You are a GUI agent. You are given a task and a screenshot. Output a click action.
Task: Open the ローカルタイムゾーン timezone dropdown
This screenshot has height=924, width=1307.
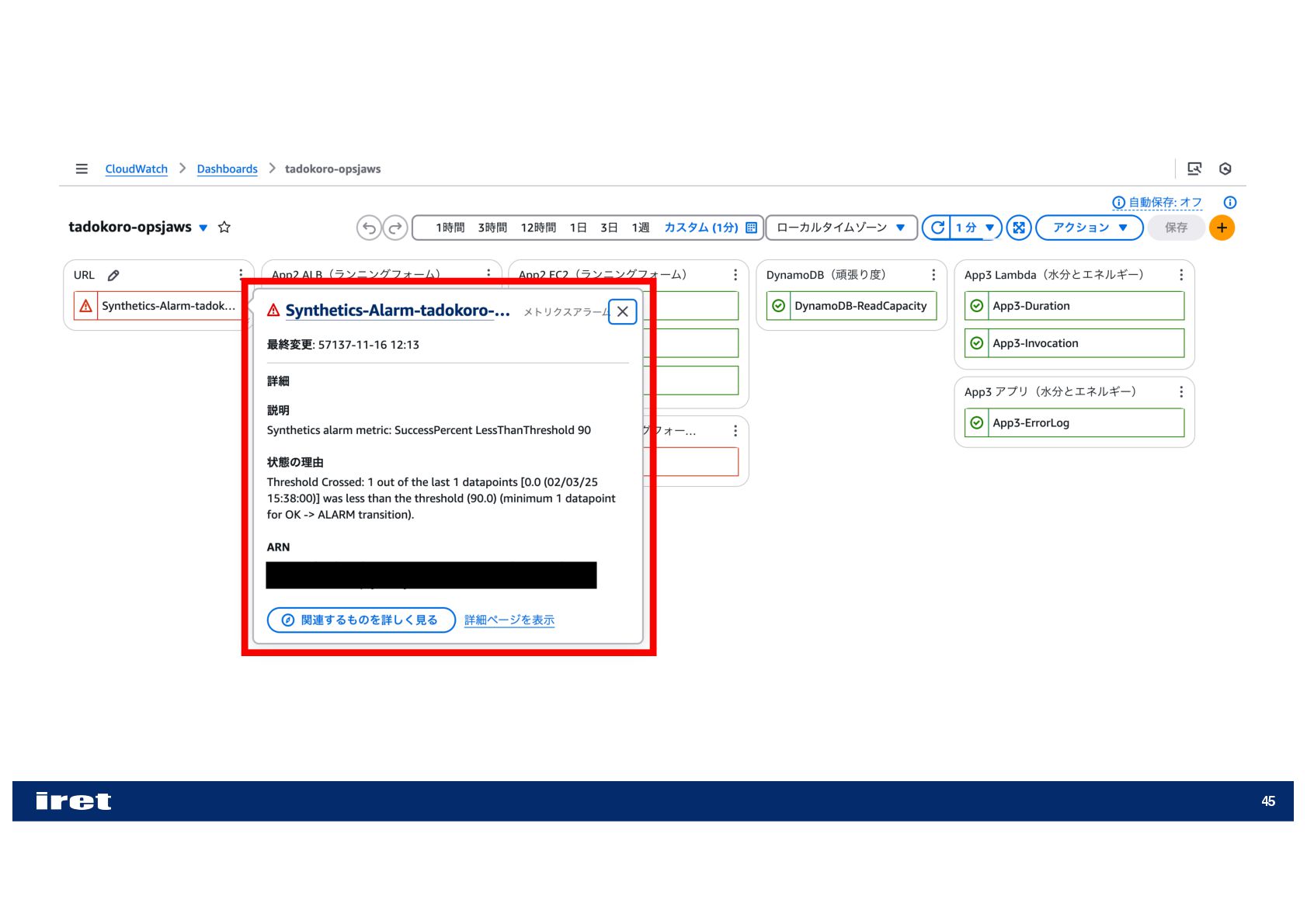[x=842, y=228]
